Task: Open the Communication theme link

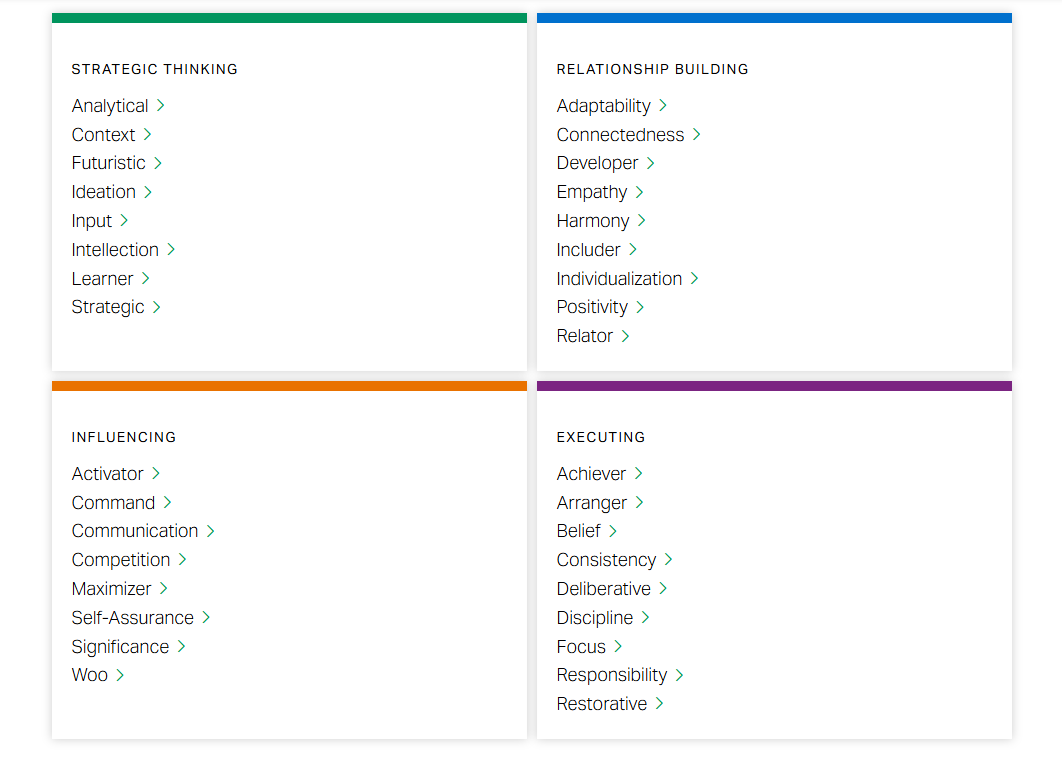Action: click(x=135, y=531)
